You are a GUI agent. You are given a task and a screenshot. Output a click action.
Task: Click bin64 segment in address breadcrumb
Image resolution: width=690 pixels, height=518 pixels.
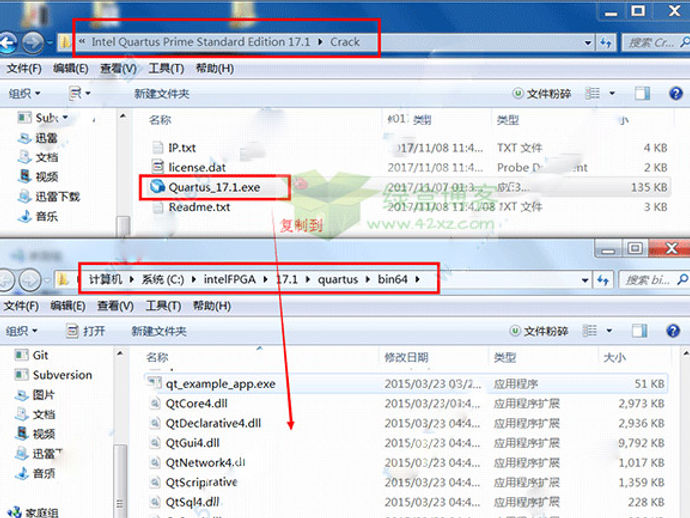[393, 279]
